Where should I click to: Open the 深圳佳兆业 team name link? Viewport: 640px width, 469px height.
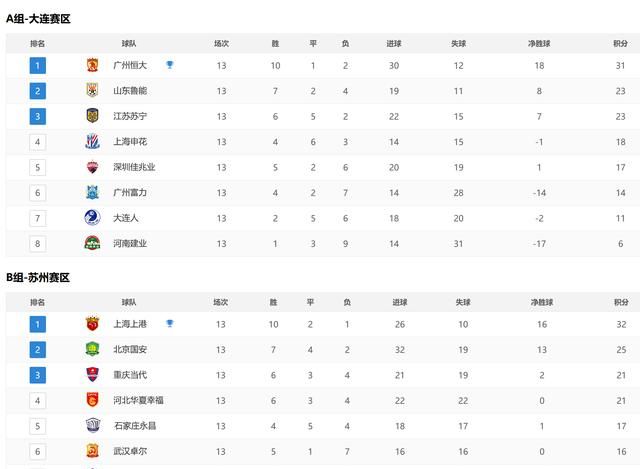coord(134,167)
